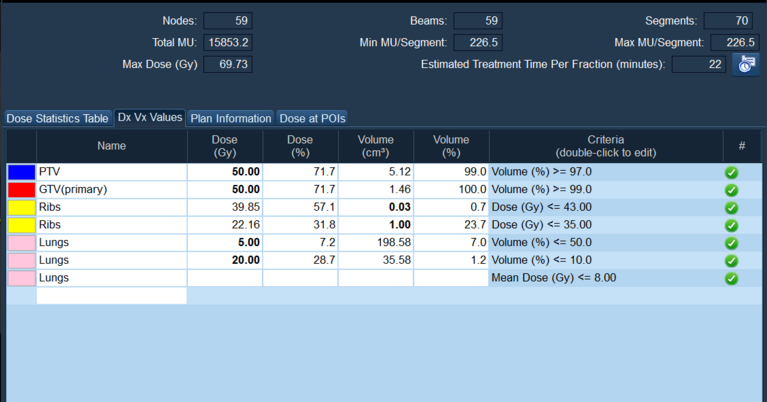This screenshot has width=767, height=402.
Task: Select the Estimated Treatment Time value box
Action: tap(698, 65)
